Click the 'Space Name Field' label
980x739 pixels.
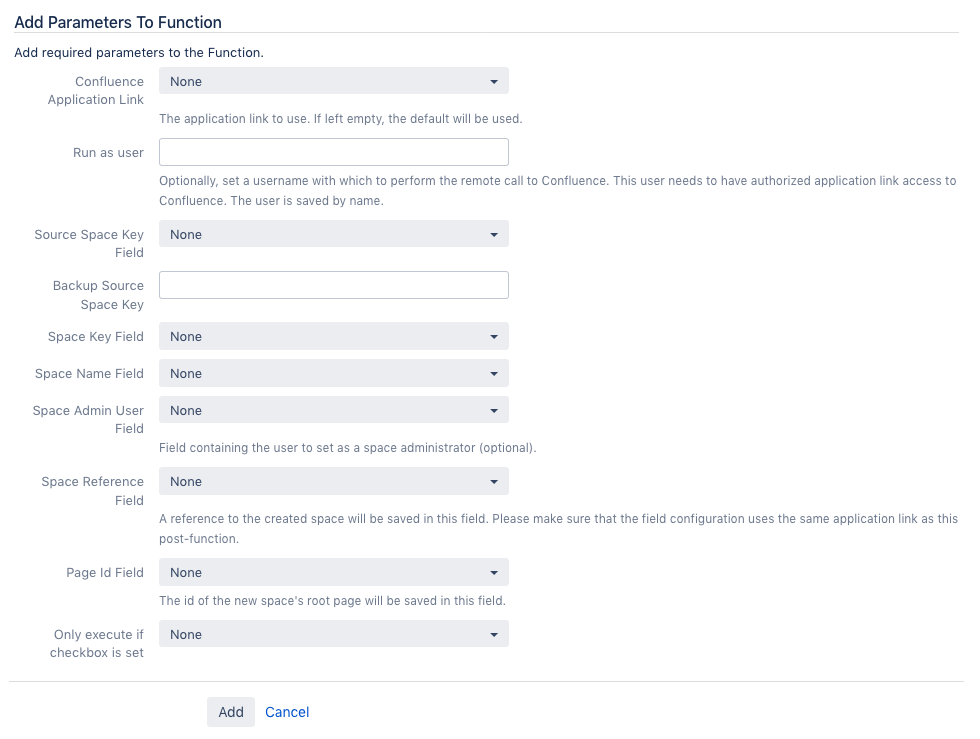click(x=89, y=373)
